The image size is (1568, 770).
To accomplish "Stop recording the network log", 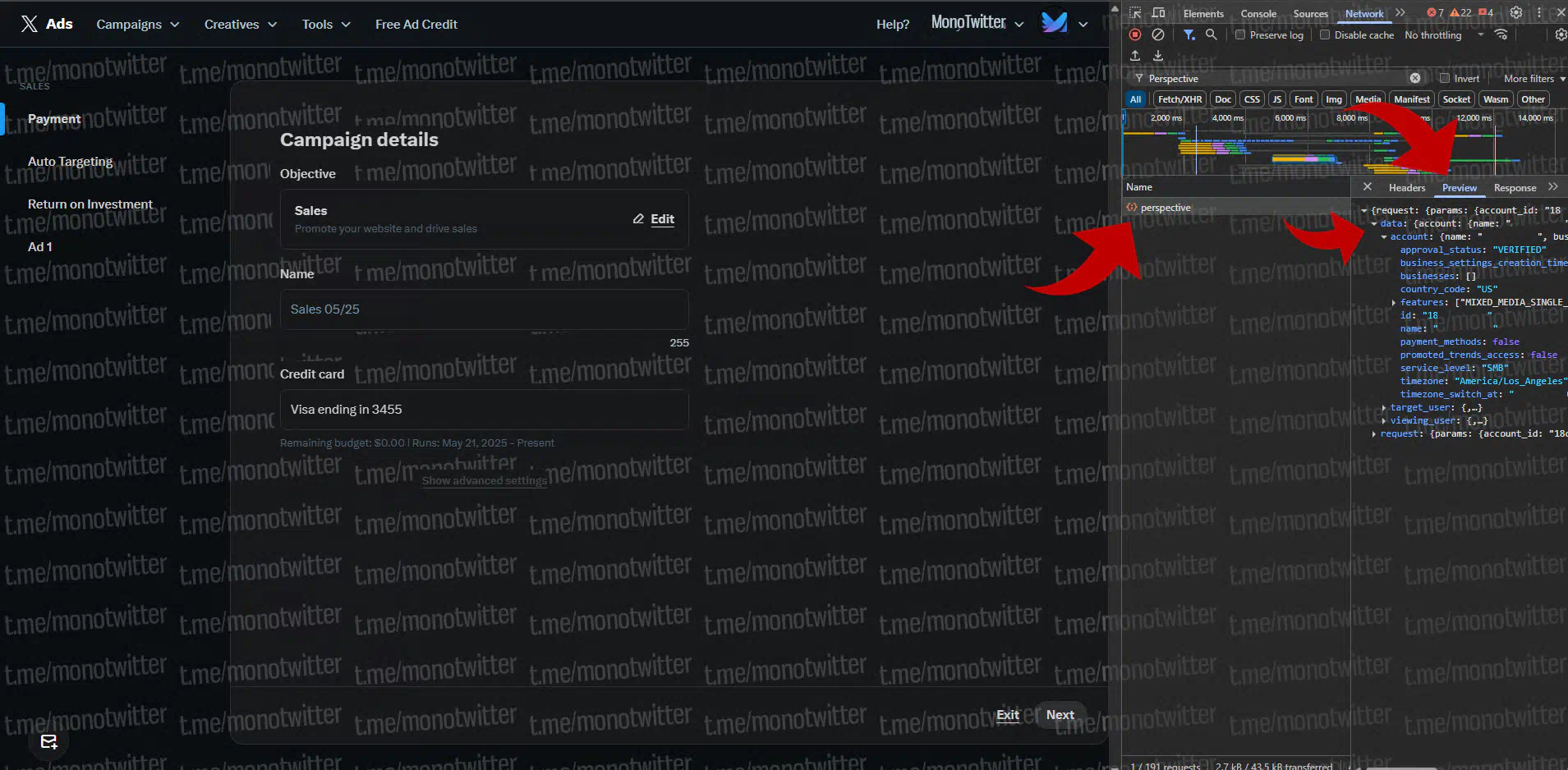I will (1135, 34).
